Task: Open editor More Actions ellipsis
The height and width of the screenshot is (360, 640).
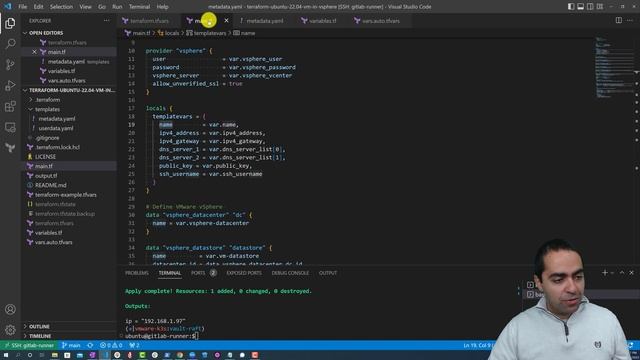Action: (x=630, y=20)
